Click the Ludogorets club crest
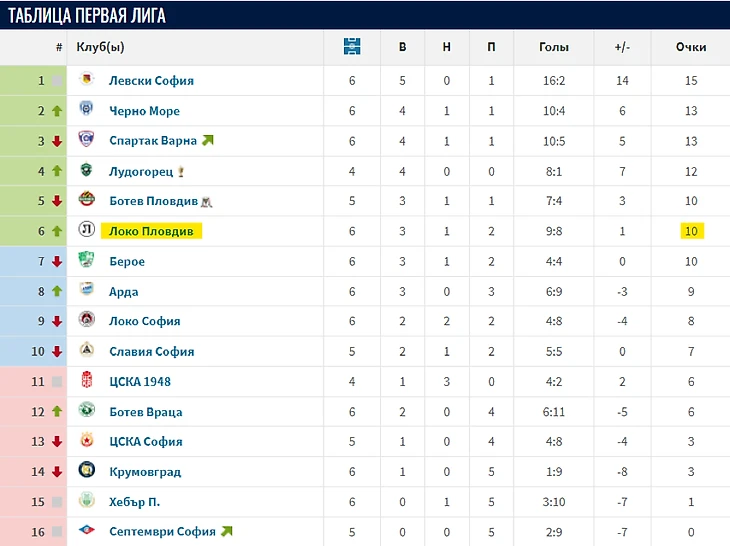 tap(87, 169)
